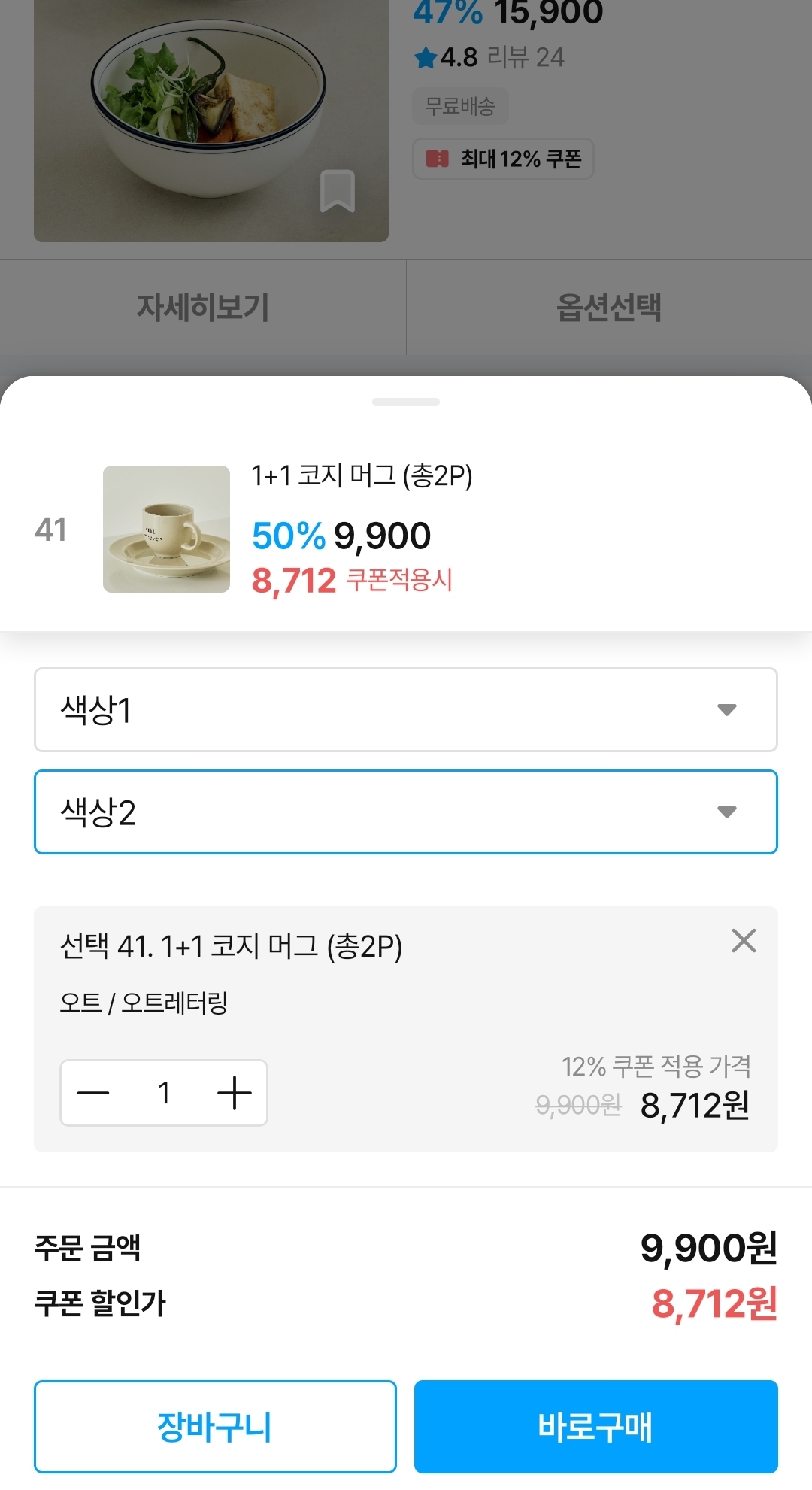Image resolution: width=812 pixels, height=1490 pixels.
Task: Tap the bottom sheet drag handle
Action: pyautogui.click(x=406, y=402)
